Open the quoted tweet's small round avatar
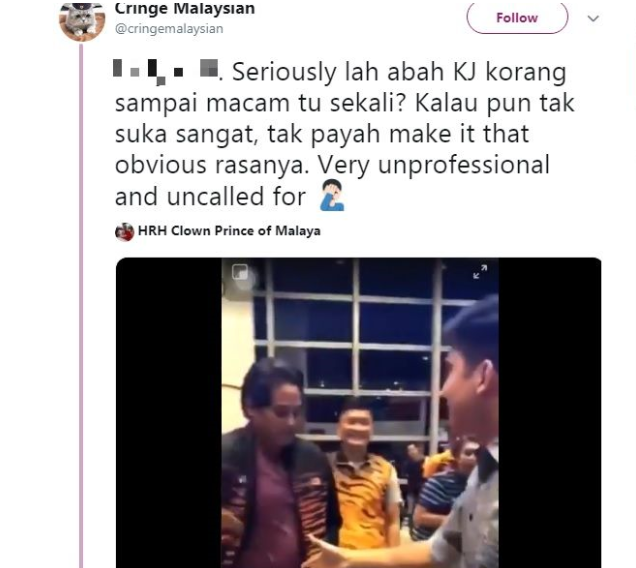Screen dimensions: 636x568 pos(125,232)
